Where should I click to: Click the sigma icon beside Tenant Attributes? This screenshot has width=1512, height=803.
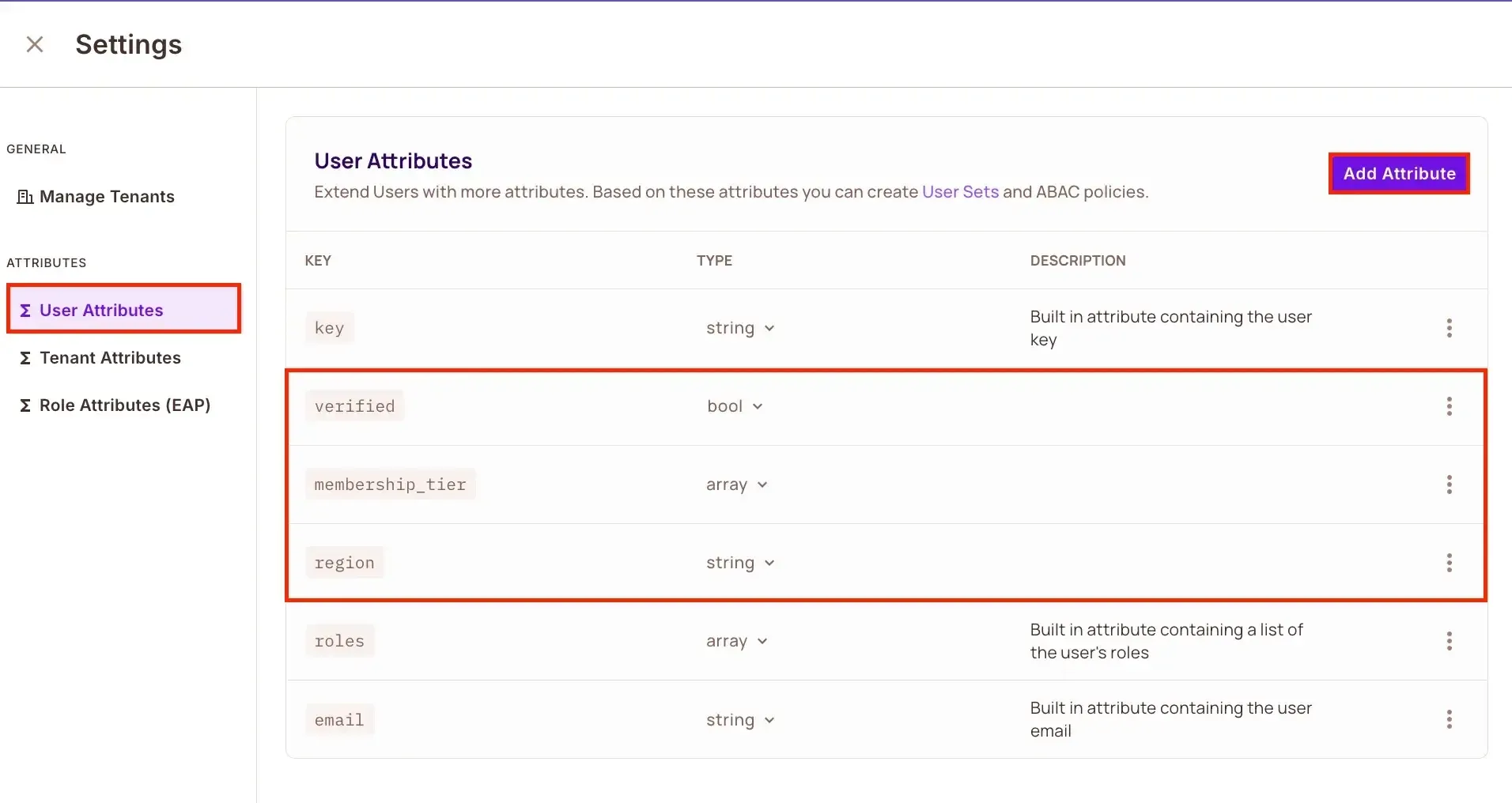point(25,358)
